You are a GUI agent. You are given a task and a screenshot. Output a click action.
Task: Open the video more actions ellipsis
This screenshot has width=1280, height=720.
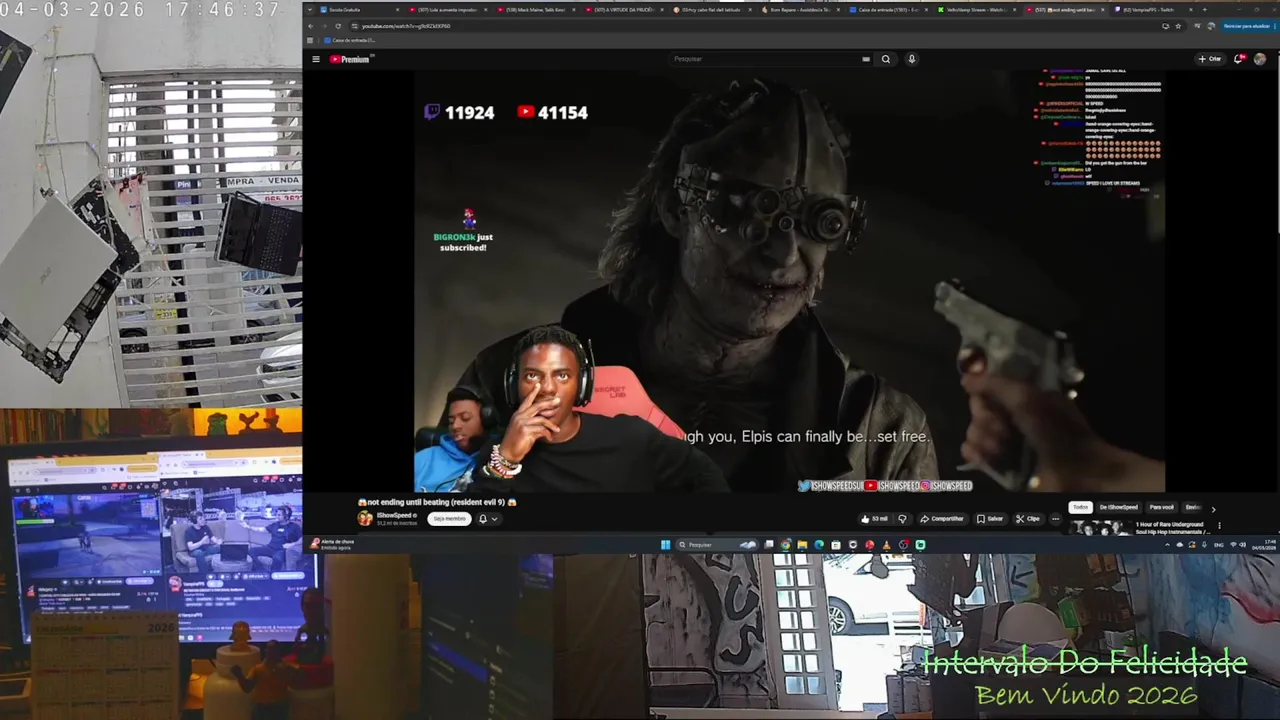[1055, 519]
